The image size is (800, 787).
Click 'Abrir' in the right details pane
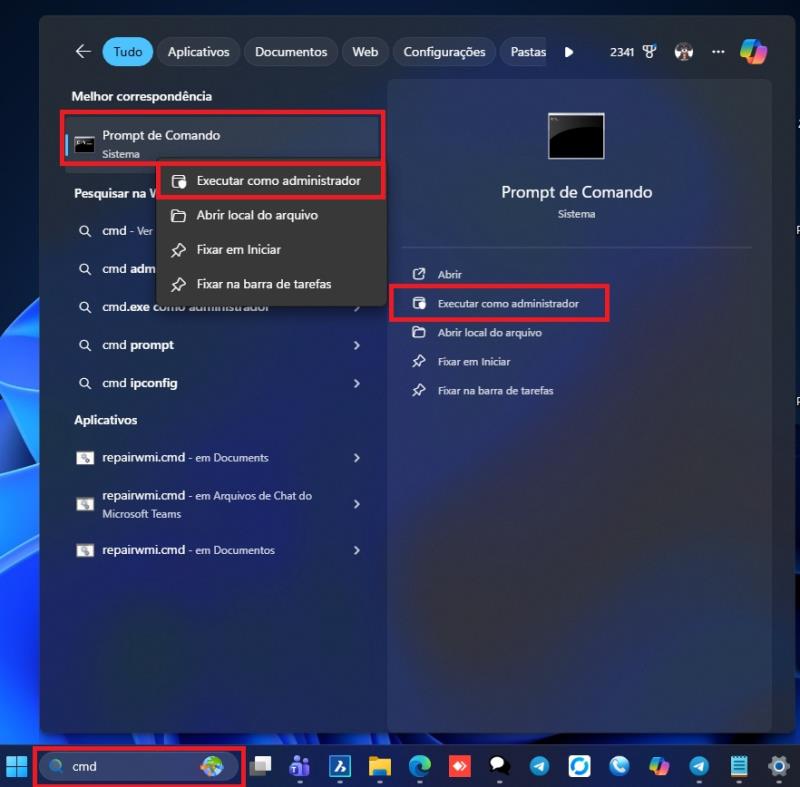[x=449, y=274]
